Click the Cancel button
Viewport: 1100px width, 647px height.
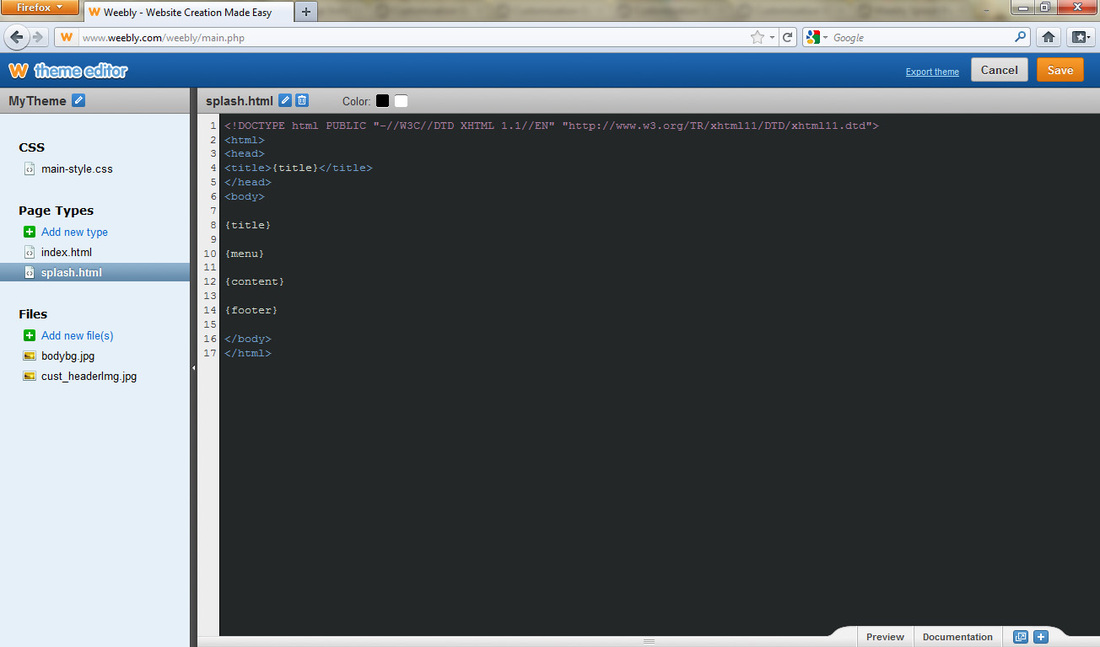[x=999, y=70]
